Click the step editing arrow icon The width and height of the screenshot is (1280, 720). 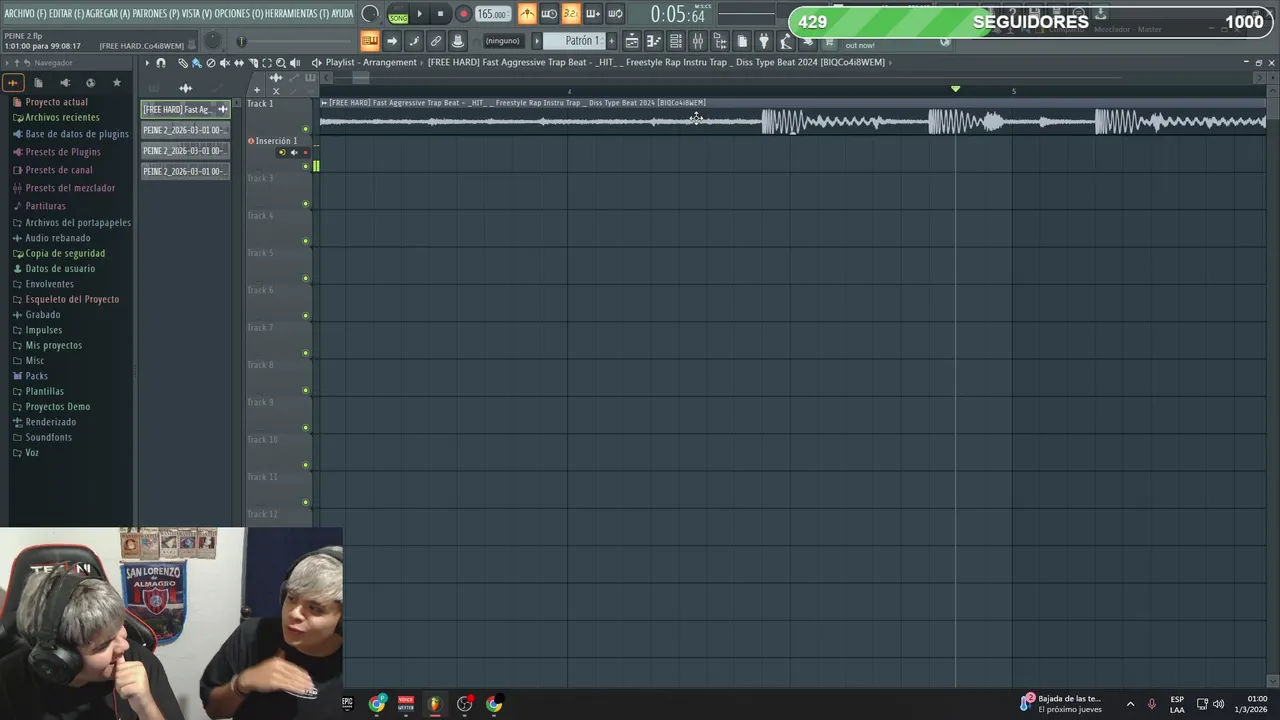[x=392, y=41]
